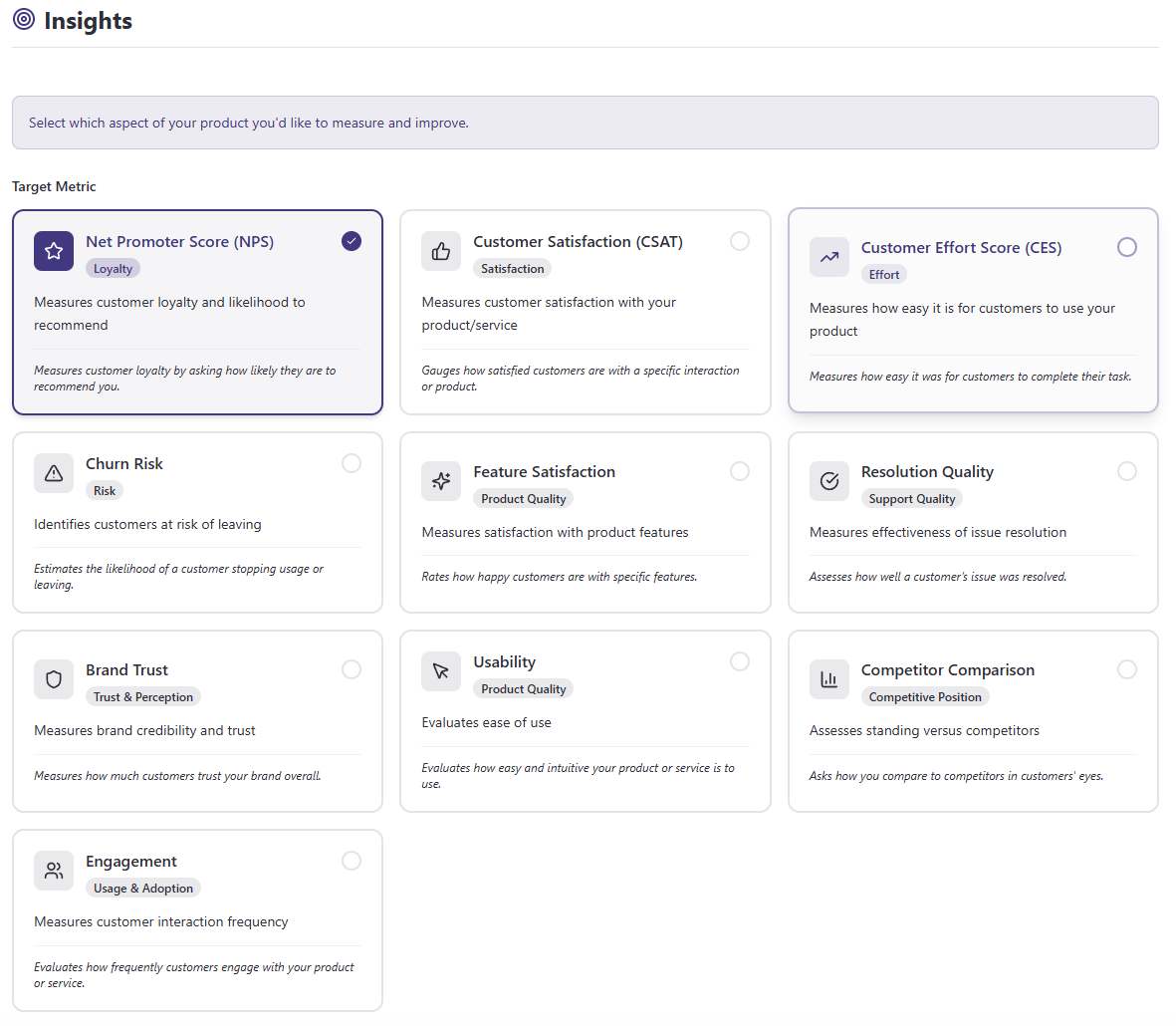Click the Brand Trust title

(126, 669)
